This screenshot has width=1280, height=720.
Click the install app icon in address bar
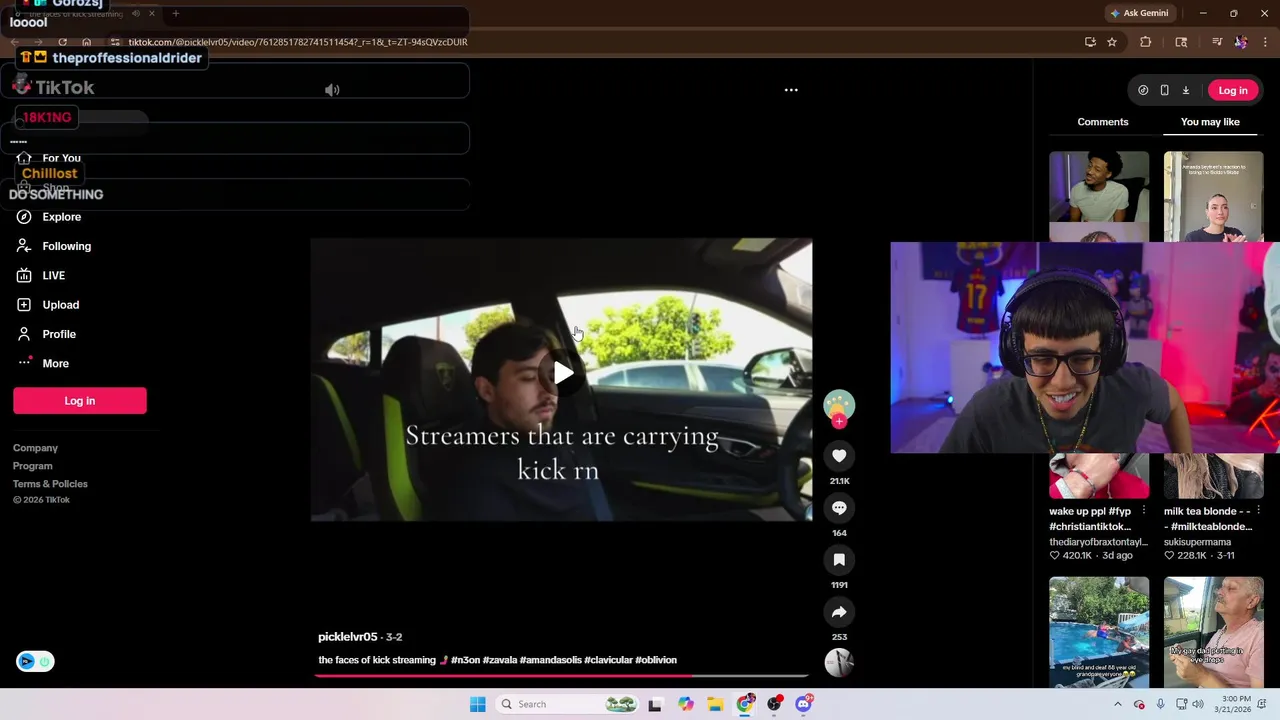point(1090,42)
